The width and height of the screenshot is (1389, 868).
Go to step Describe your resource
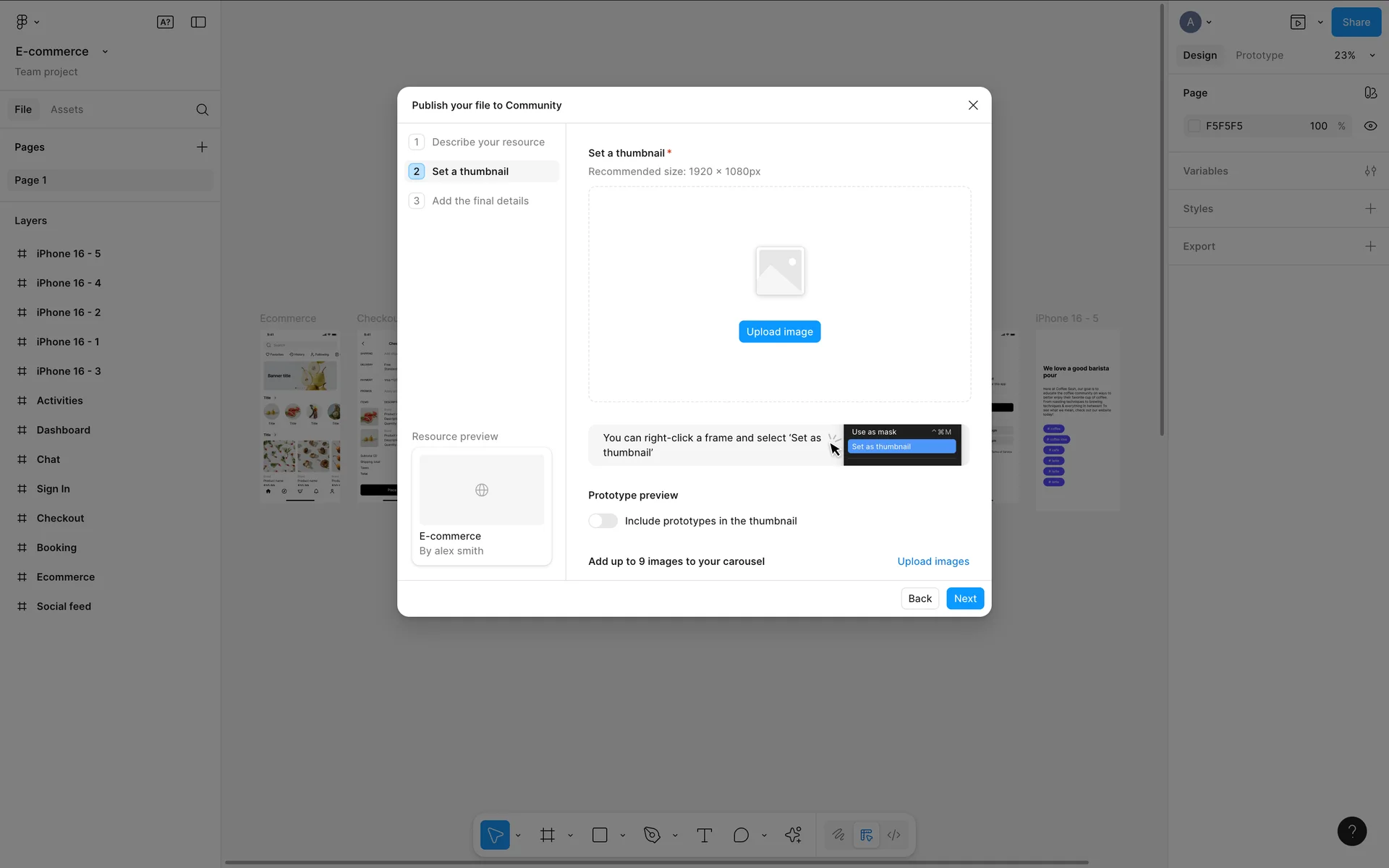pyautogui.click(x=488, y=142)
